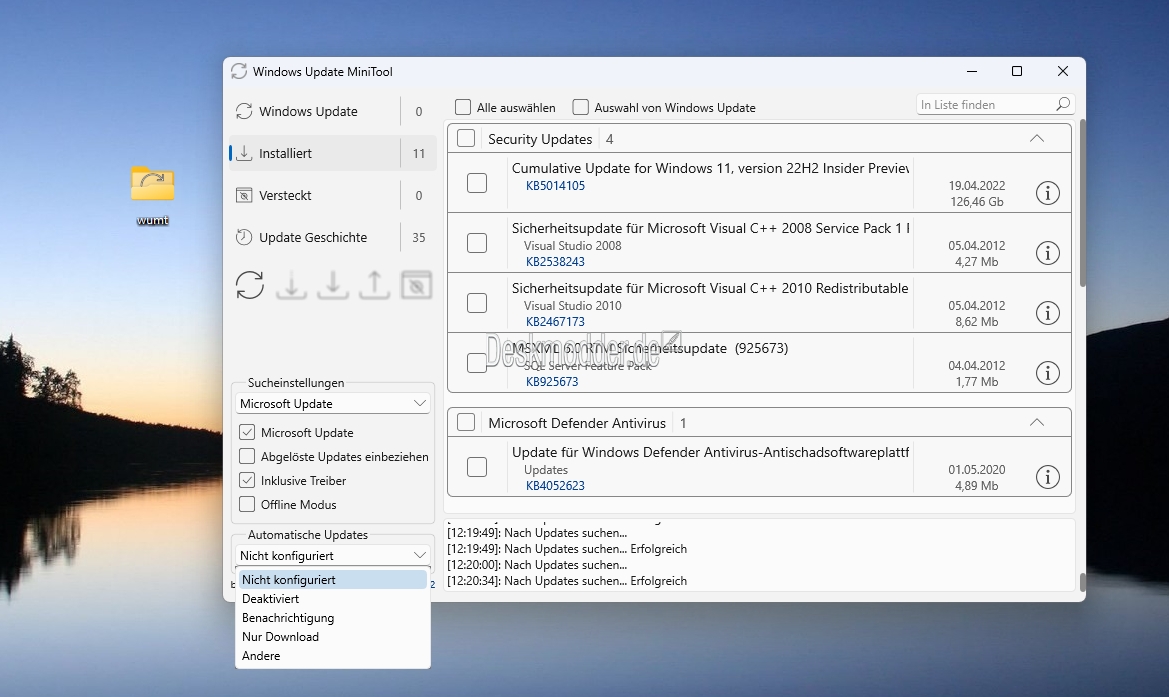The height and width of the screenshot is (697, 1169).
Task: Click the Cumulative Update for Windows 11 title
Action: 710,168
